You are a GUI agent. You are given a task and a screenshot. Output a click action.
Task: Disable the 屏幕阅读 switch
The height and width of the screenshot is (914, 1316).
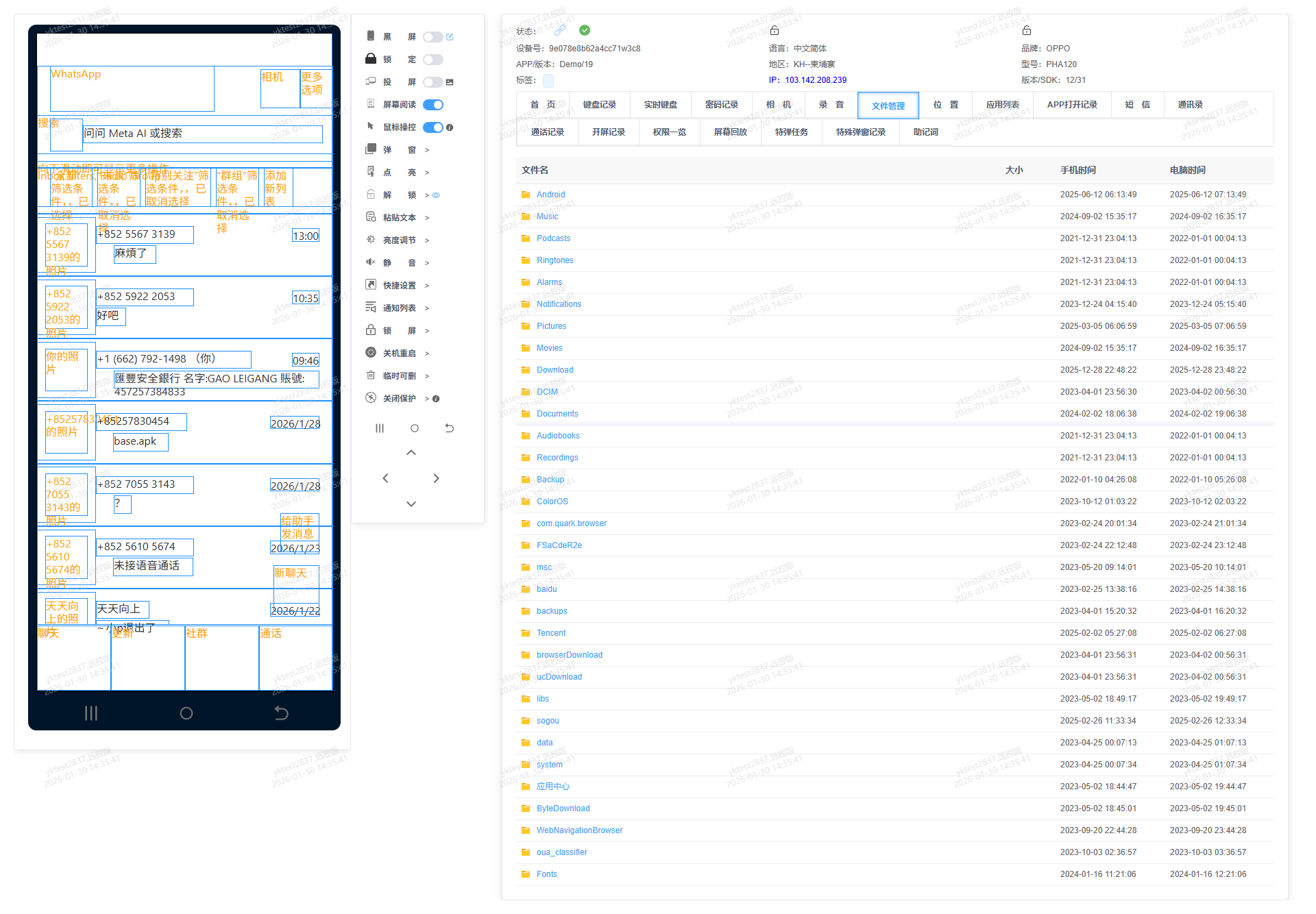(x=432, y=105)
